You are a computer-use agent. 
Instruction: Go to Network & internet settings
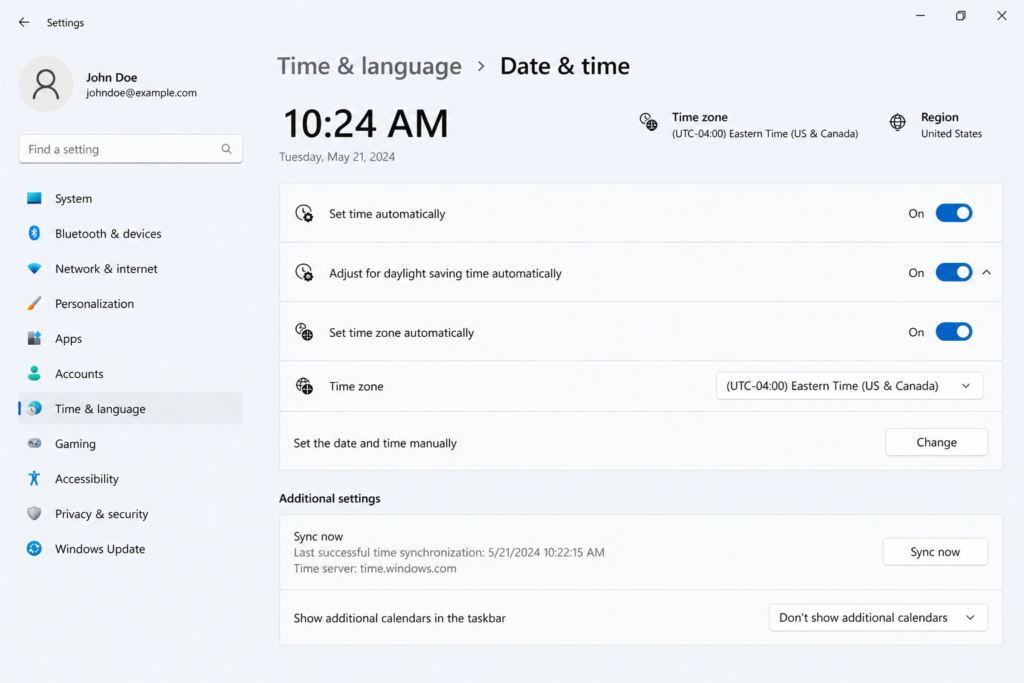tap(131, 268)
